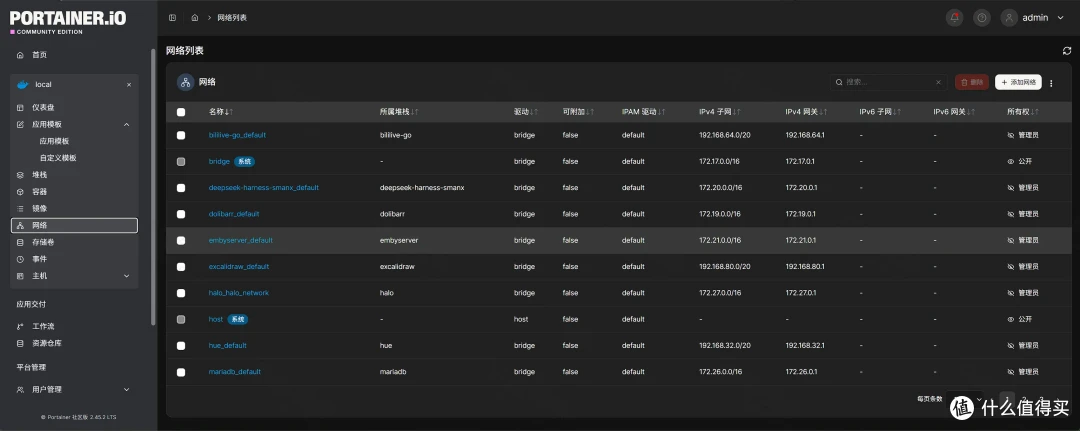
Task: Select 应用模板 submenu item under templates
Action: [x=54, y=141]
